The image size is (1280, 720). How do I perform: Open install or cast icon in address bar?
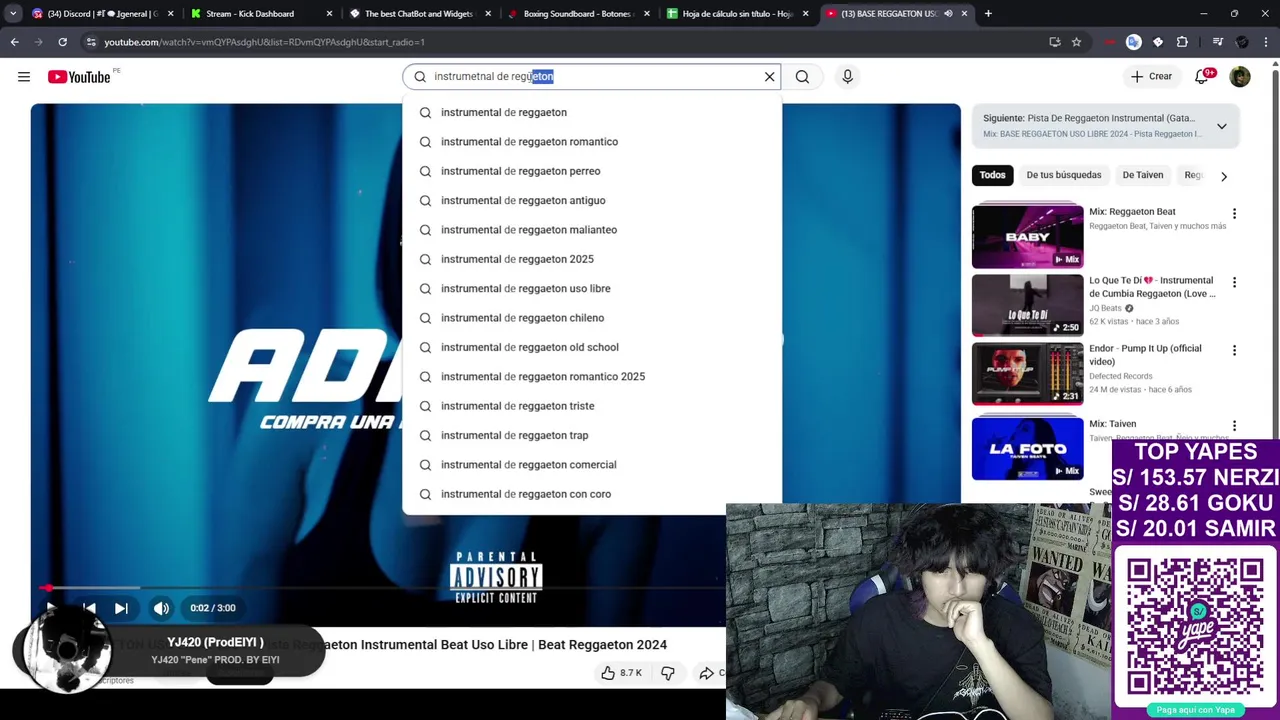click(x=1054, y=42)
